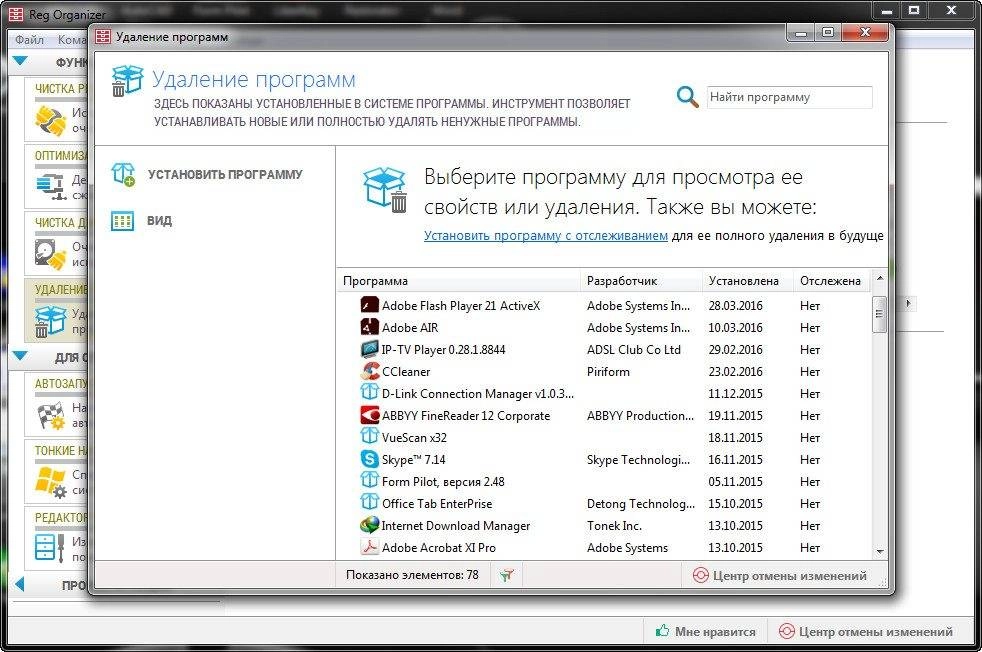Click the install program box icon
Viewport: 982px width, 652px height.
point(123,175)
